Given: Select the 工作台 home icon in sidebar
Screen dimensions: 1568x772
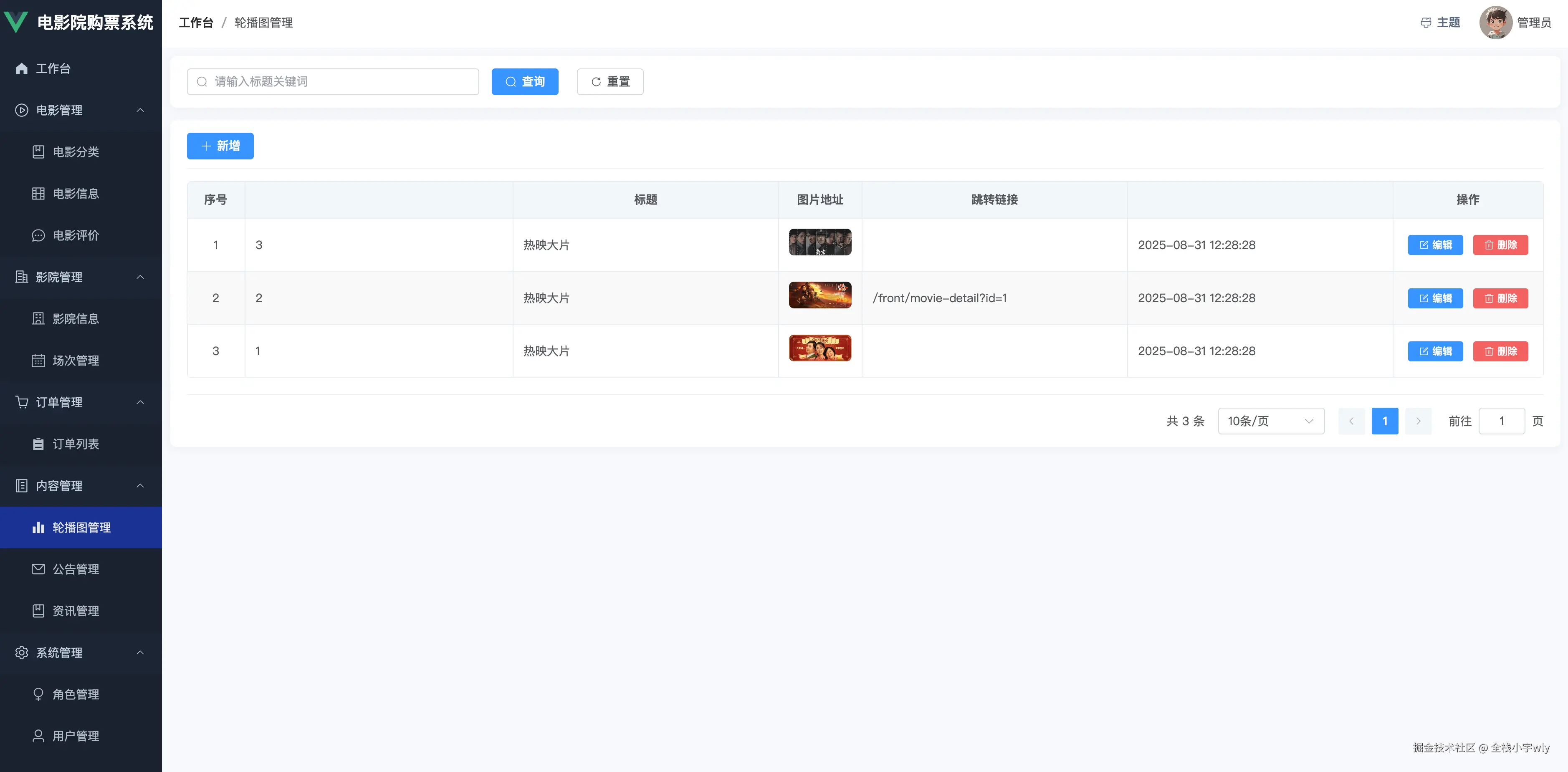Looking at the screenshot, I should tap(21, 68).
